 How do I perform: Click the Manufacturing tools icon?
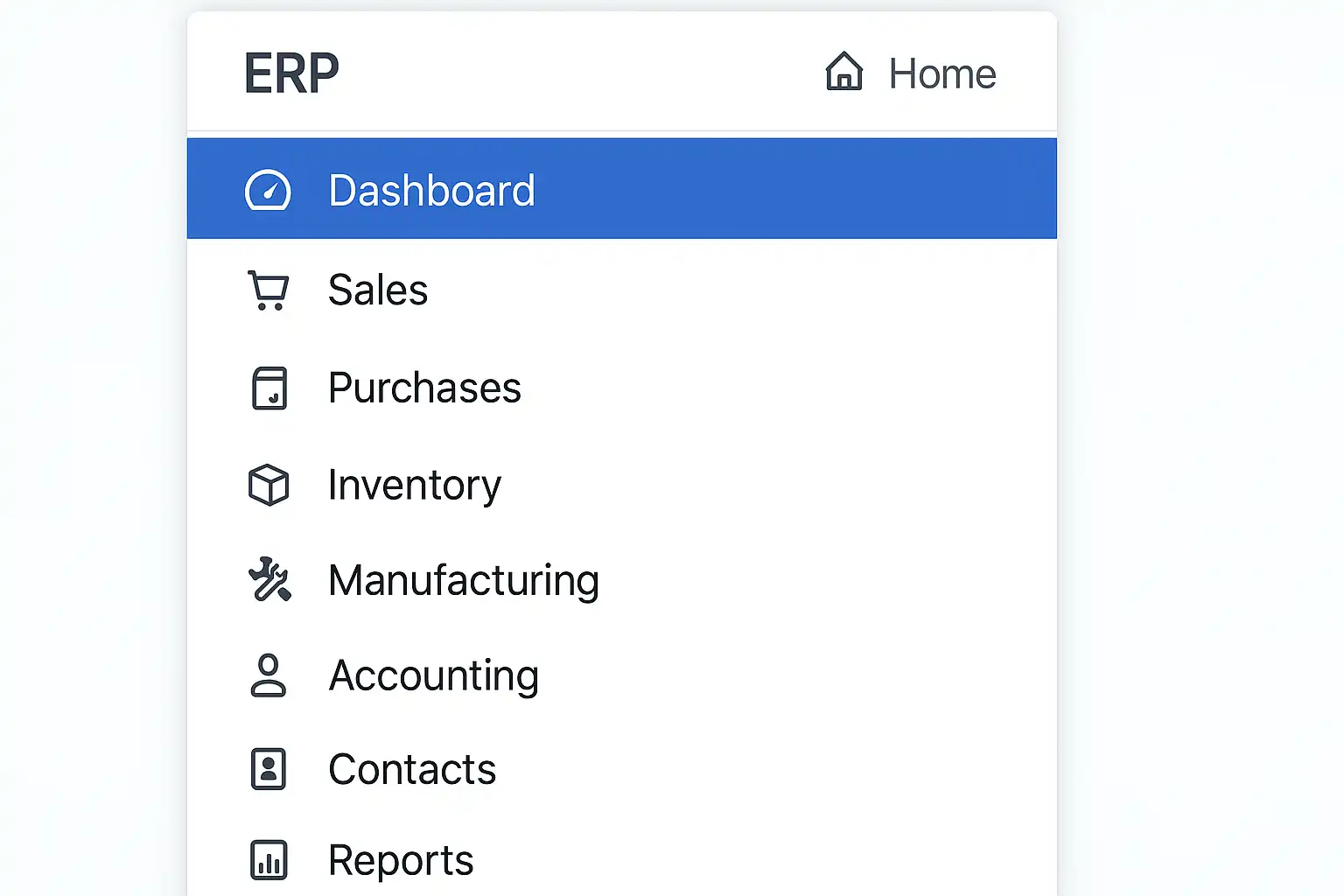(269, 580)
